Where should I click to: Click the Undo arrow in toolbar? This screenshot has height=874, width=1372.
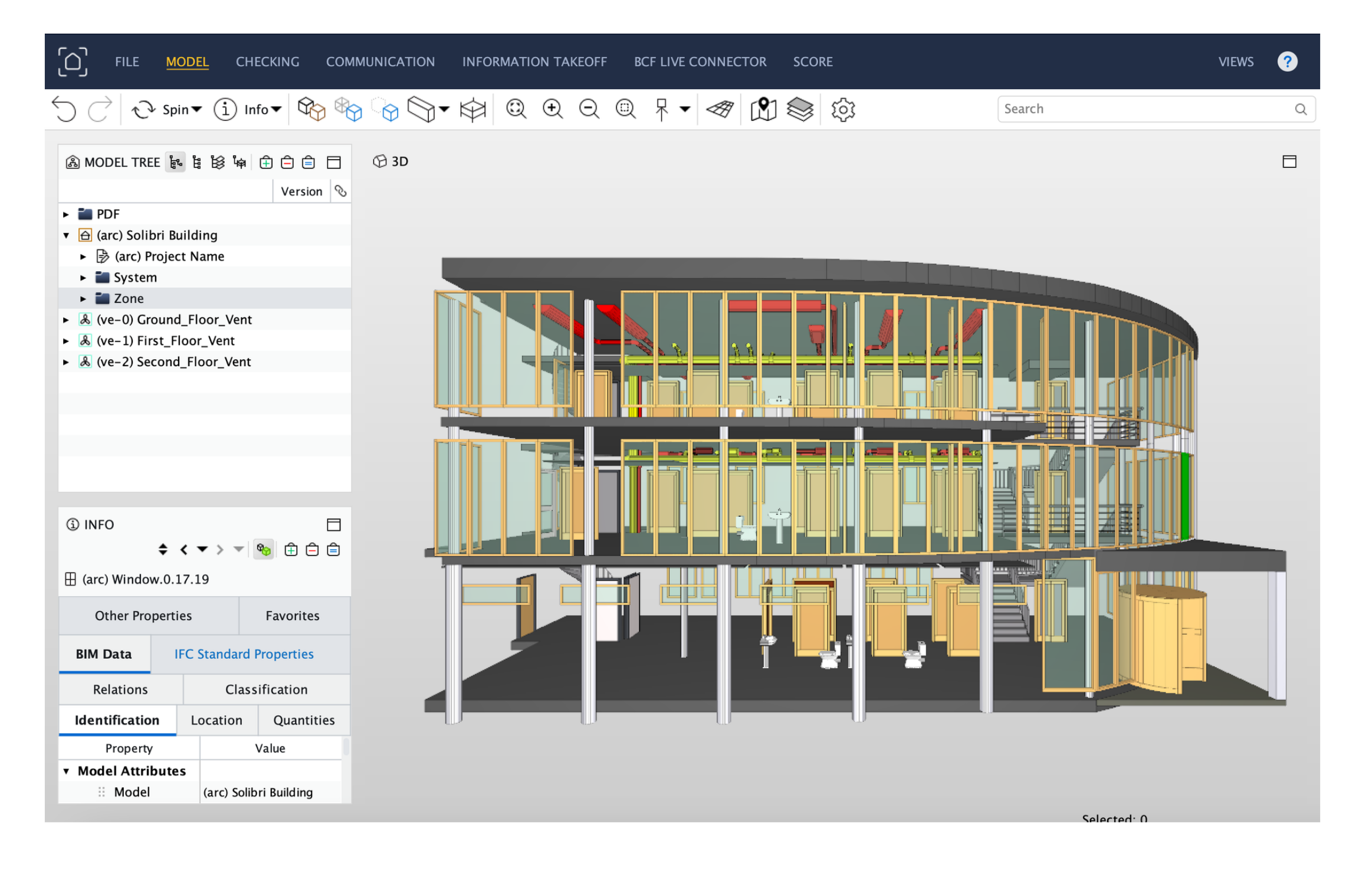click(64, 109)
